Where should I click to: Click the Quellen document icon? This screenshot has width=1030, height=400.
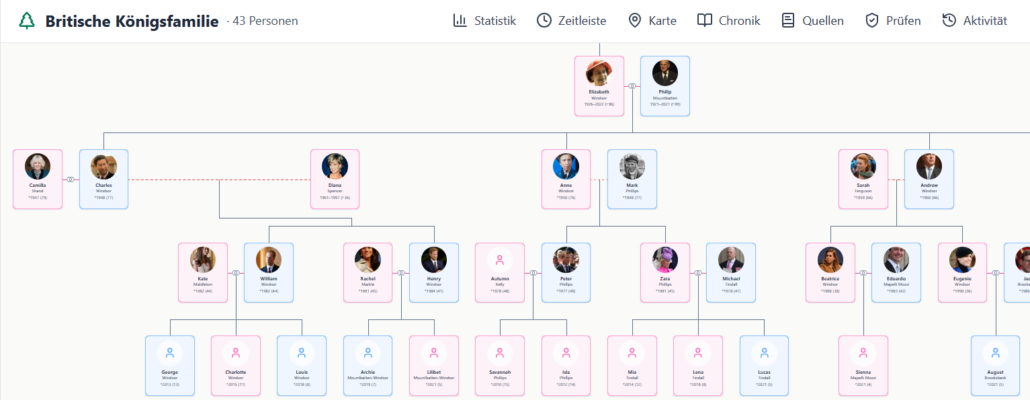[788, 20]
